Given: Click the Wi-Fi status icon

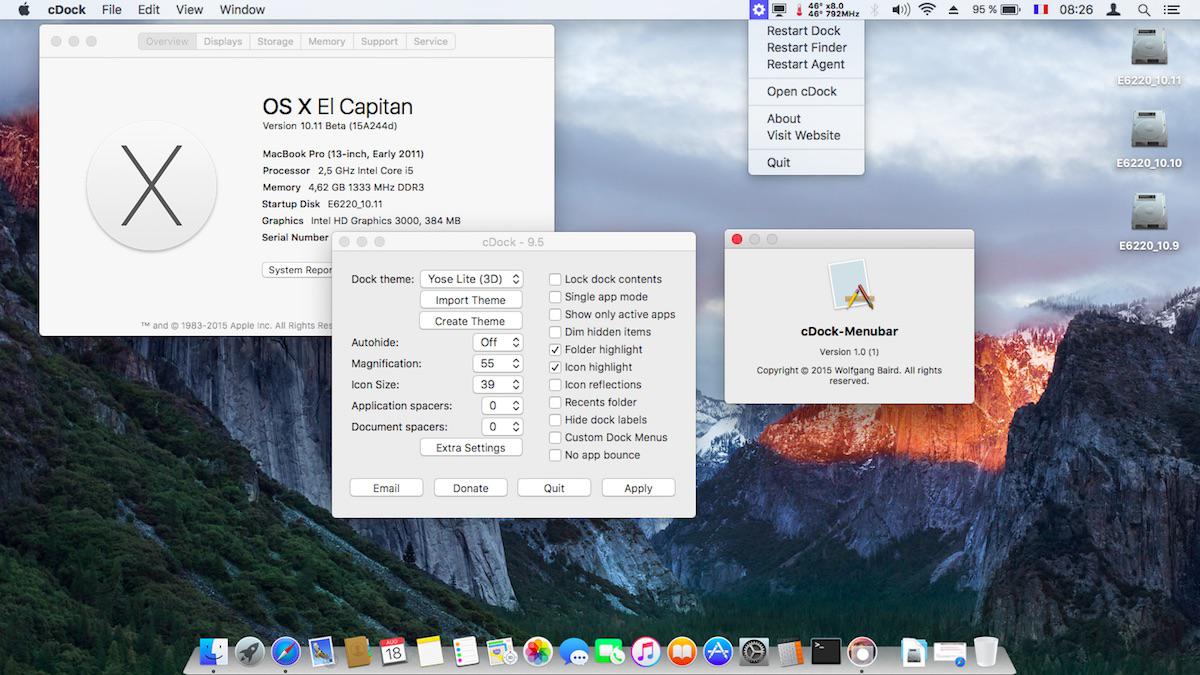Looking at the screenshot, I should (x=927, y=10).
